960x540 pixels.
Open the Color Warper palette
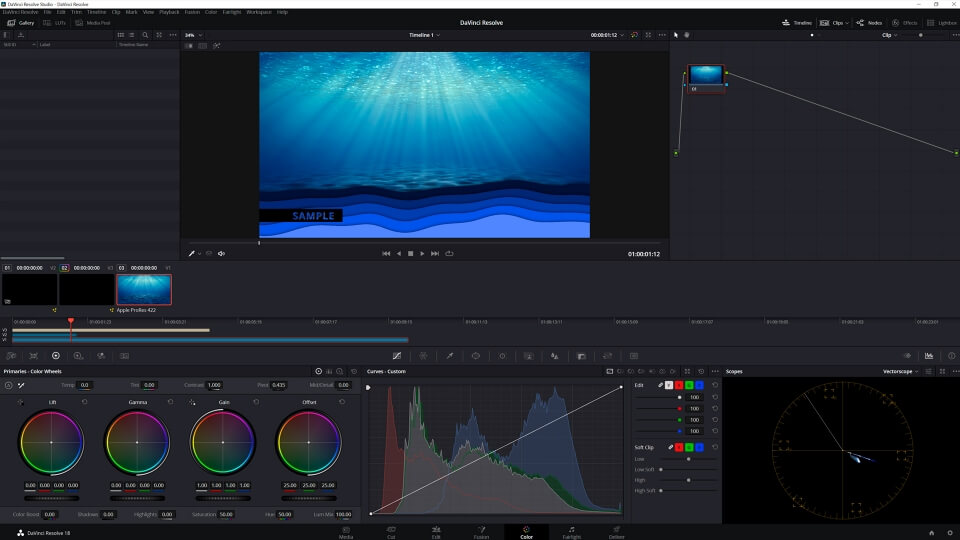(x=423, y=356)
